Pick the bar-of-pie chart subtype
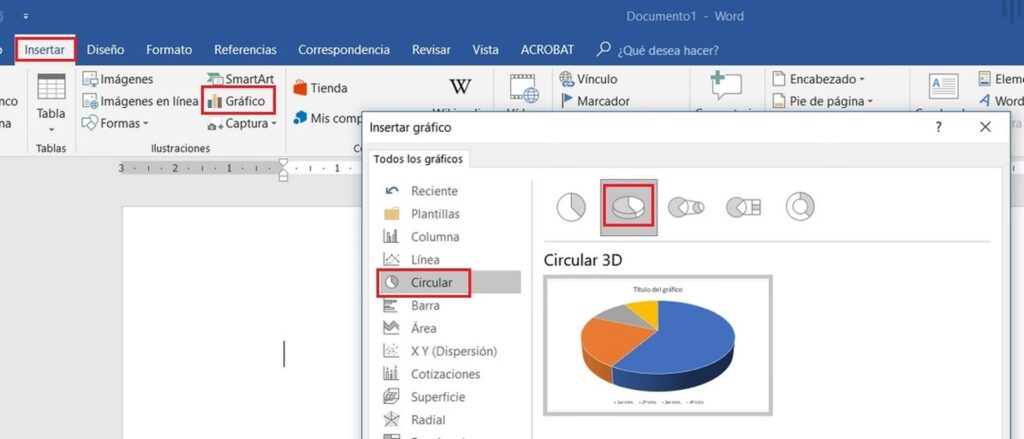This screenshot has height=439, width=1024. point(743,206)
